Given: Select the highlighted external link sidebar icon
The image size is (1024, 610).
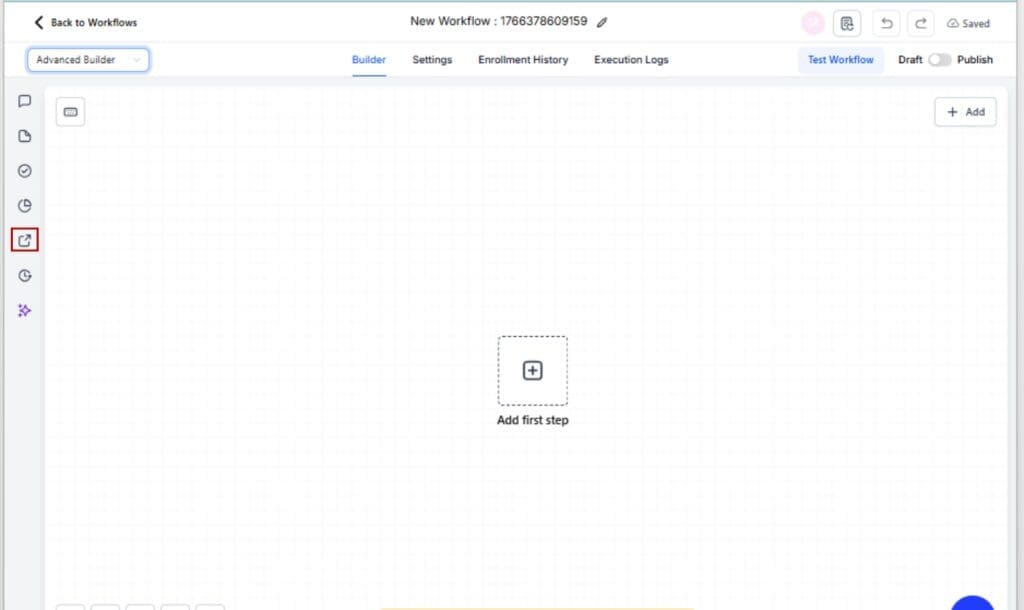Looking at the screenshot, I should [24, 240].
